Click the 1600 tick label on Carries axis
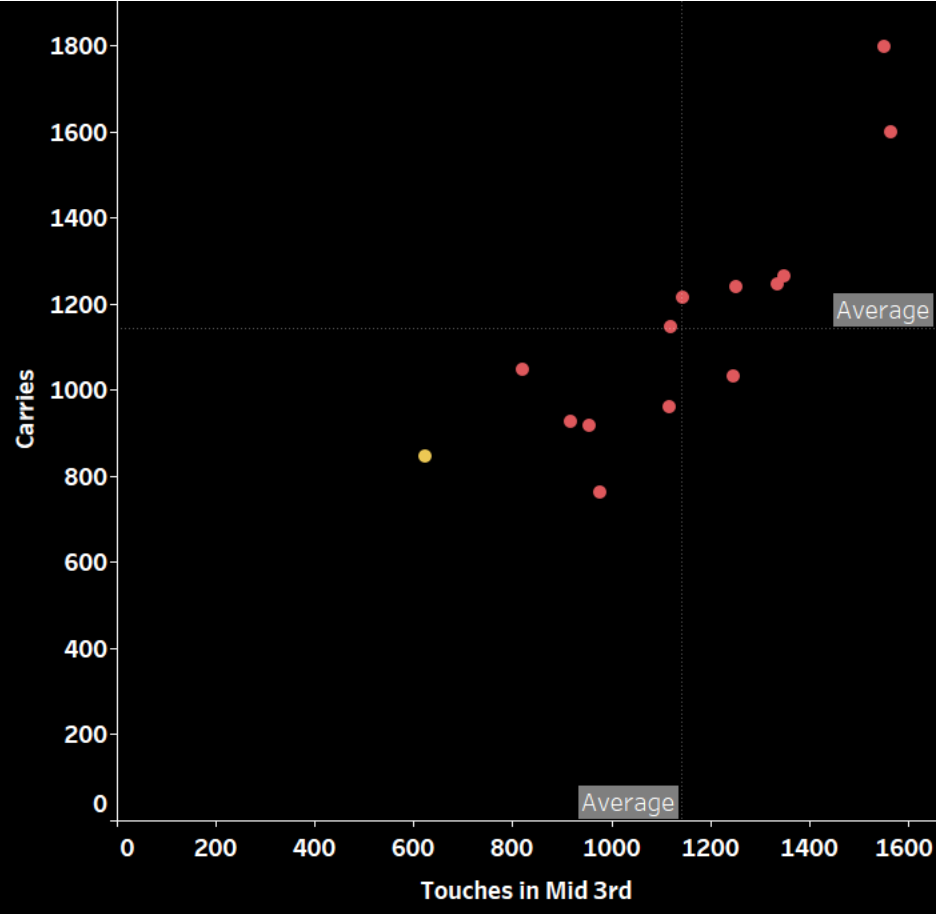This screenshot has height=914, width=938. tap(78, 133)
